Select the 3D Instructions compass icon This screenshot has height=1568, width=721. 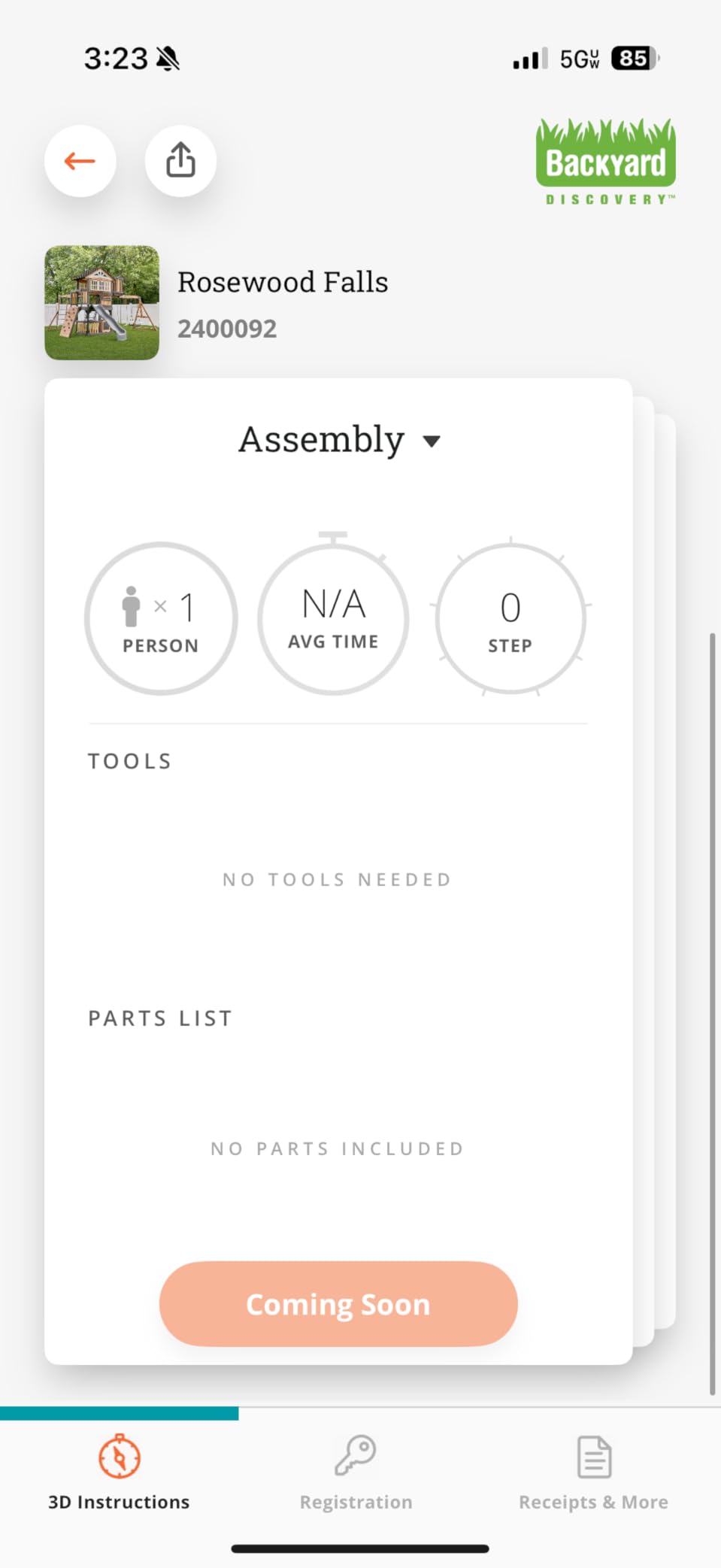[120, 1457]
